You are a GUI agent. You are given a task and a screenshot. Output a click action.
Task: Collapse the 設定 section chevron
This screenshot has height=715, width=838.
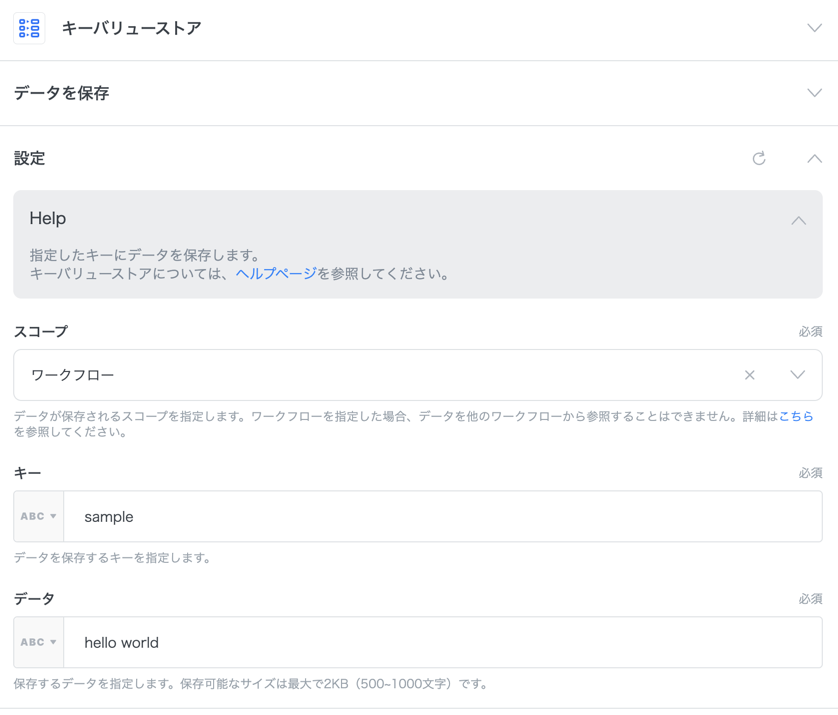814,158
